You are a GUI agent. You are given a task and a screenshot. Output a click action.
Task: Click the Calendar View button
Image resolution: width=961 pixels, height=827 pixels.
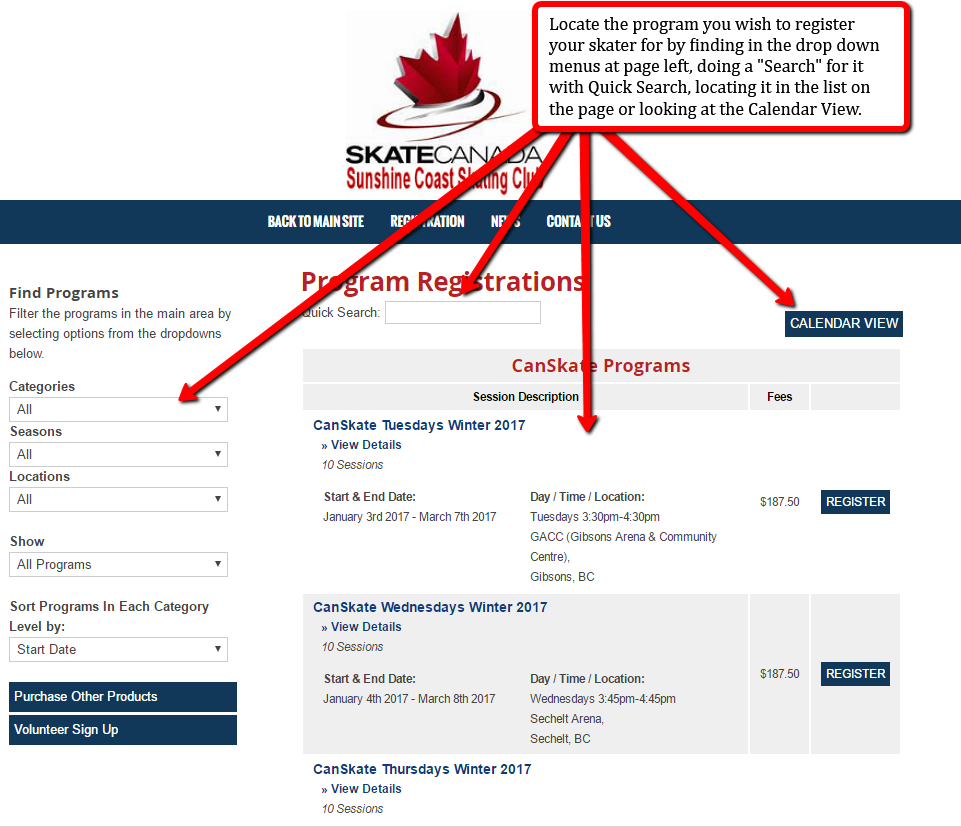point(844,324)
